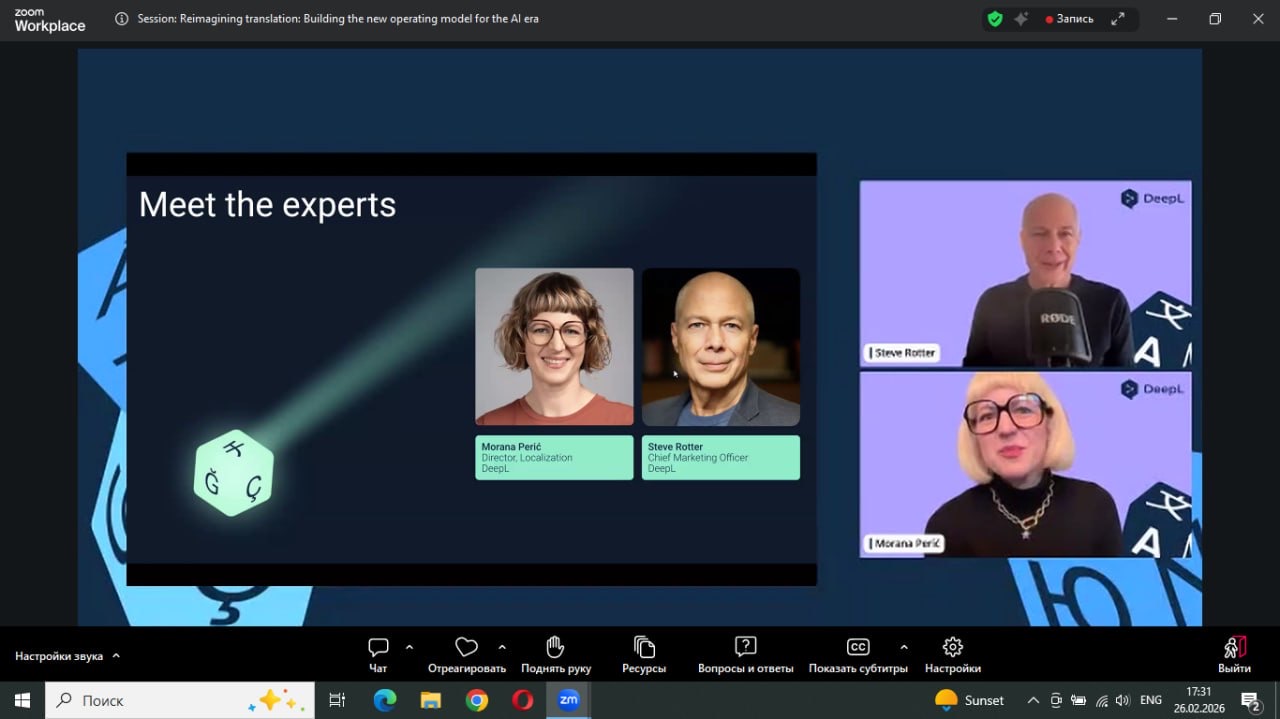The width and height of the screenshot is (1280, 719).
Task: Click the AI Companion sparkle icon
Action: pos(1021,19)
